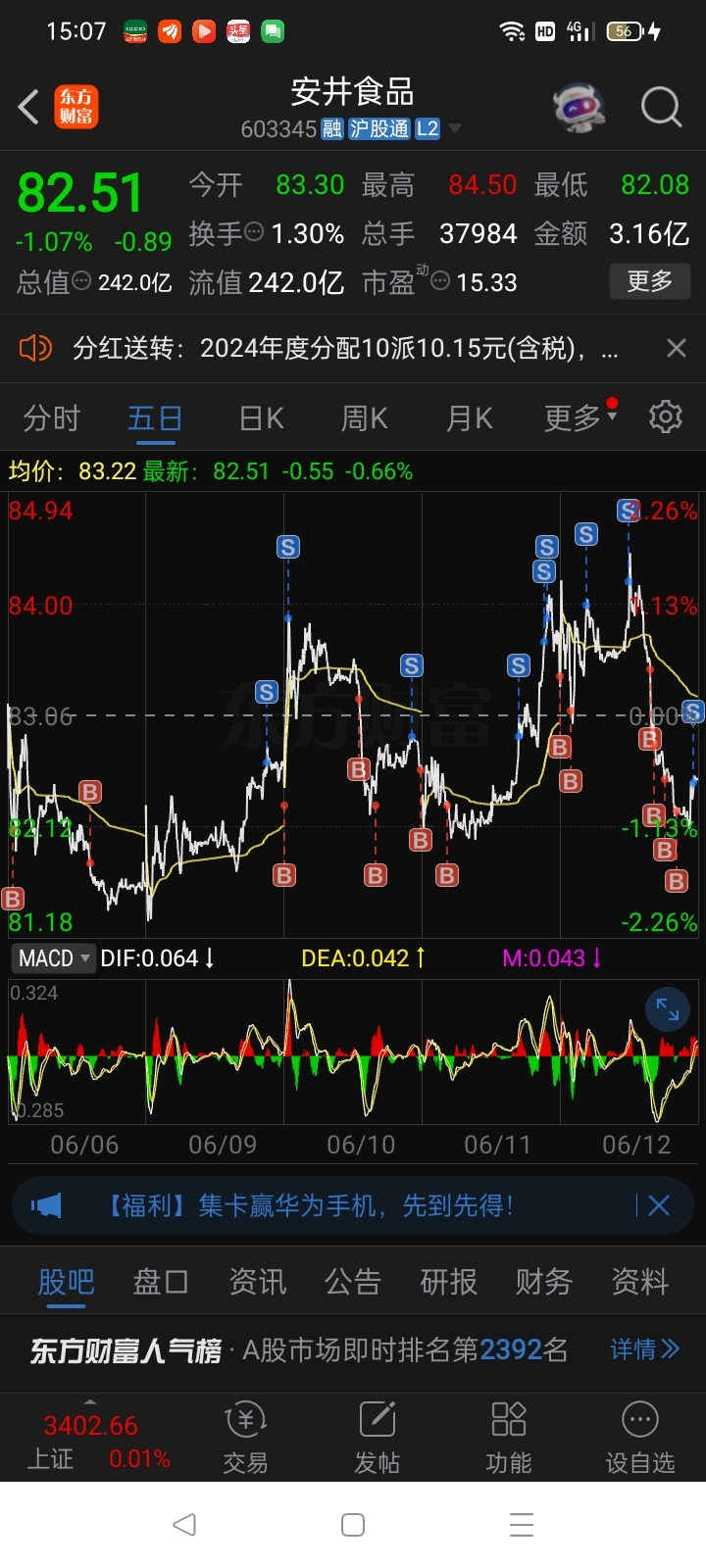Switch to 日K chart tab
This screenshot has height=1568, width=706.
point(261,418)
